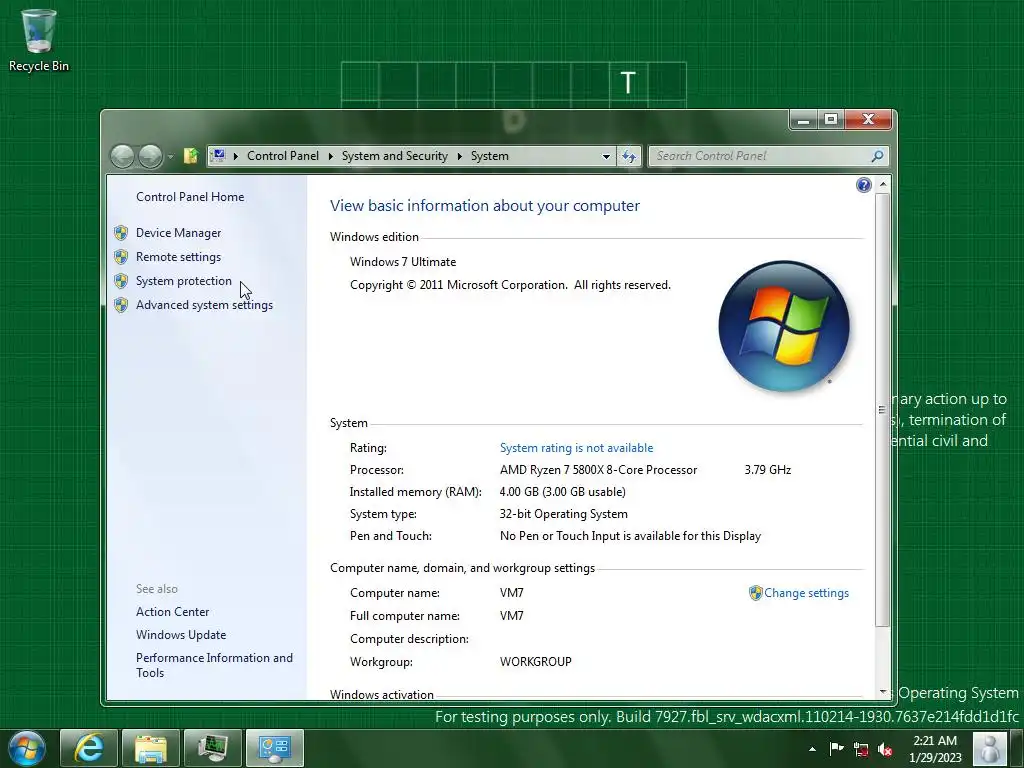Open recent pages dropdown arrow
The image size is (1024, 768).
[x=170, y=157]
